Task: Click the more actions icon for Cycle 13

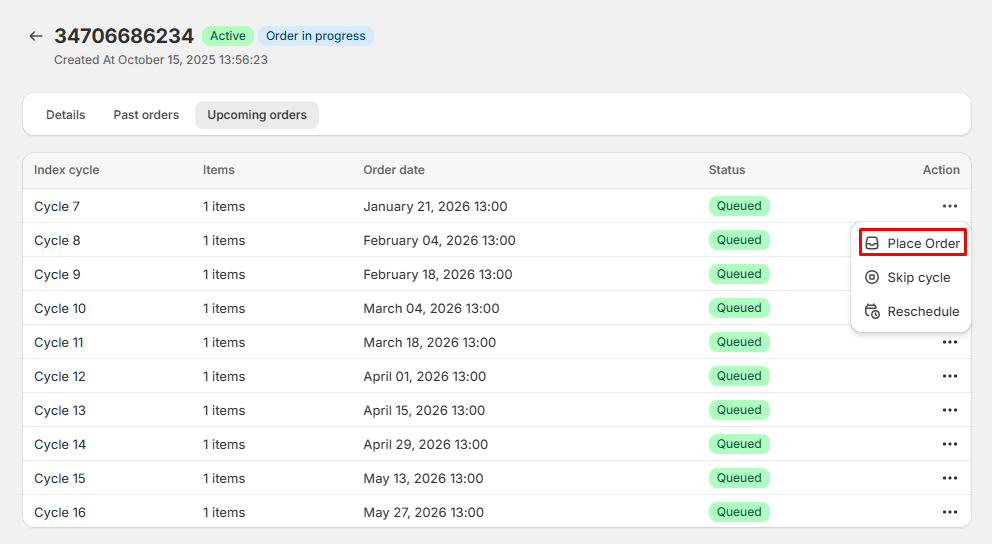Action: [949, 410]
